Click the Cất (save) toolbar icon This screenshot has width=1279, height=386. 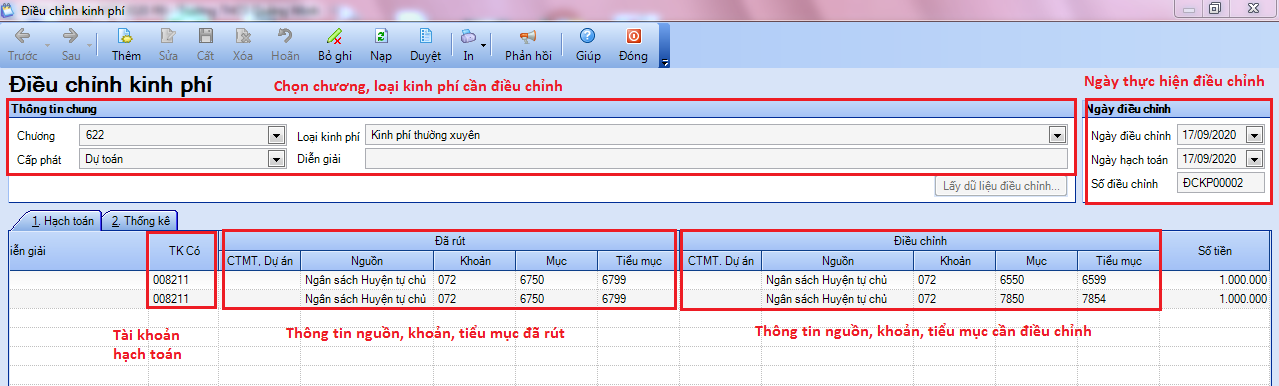(x=205, y=36)
